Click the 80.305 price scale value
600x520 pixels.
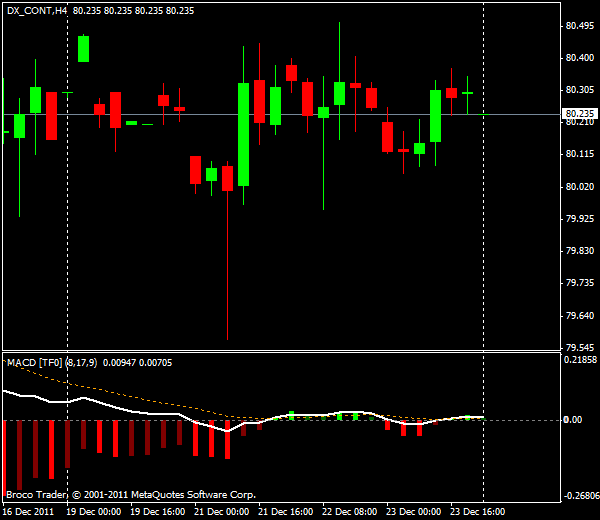click(x=580, y=90)
